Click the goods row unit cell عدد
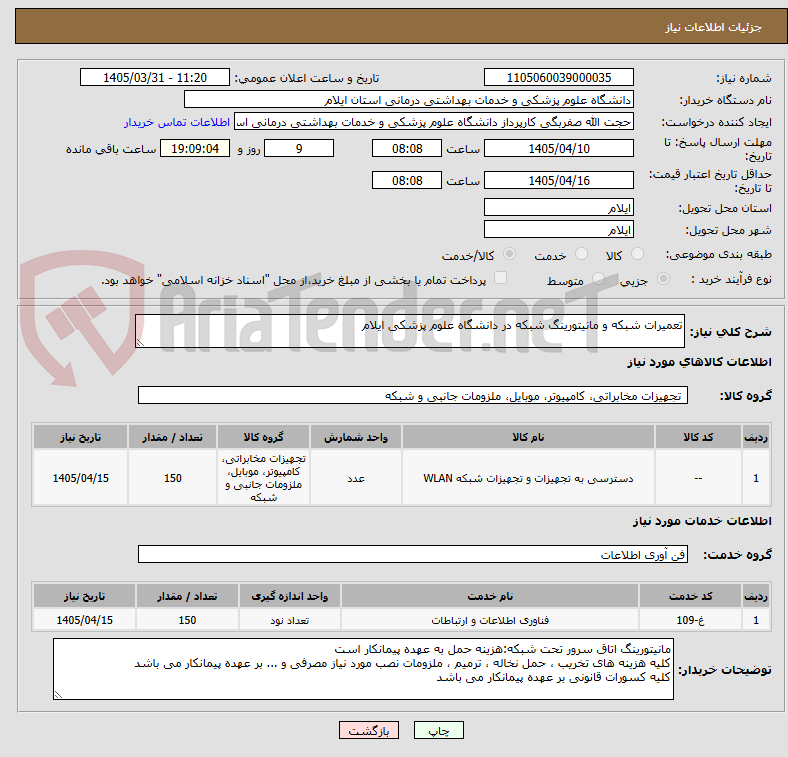 [x=356, y=478]
